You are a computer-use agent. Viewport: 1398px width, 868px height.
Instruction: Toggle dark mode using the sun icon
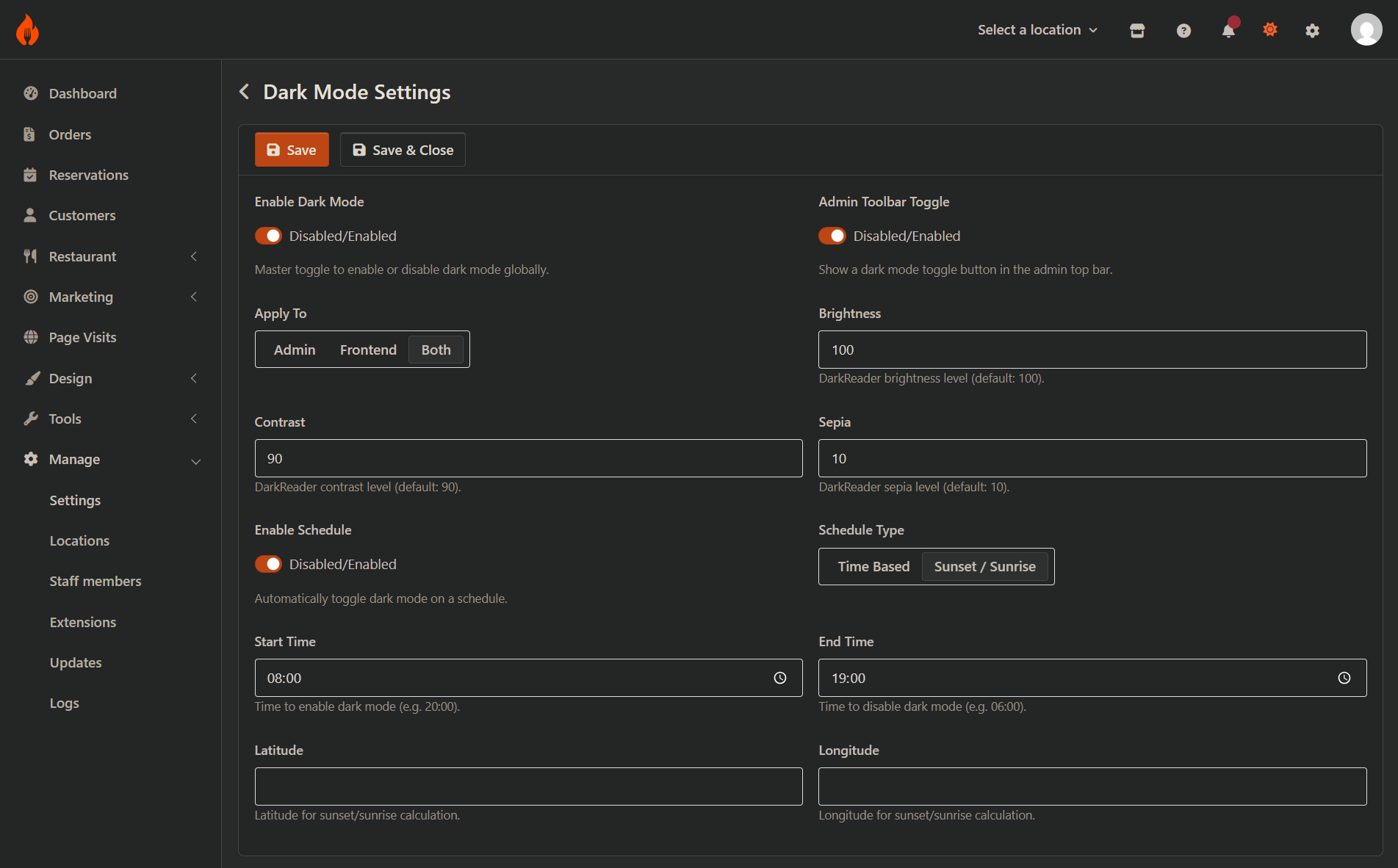click(1271, 30)
